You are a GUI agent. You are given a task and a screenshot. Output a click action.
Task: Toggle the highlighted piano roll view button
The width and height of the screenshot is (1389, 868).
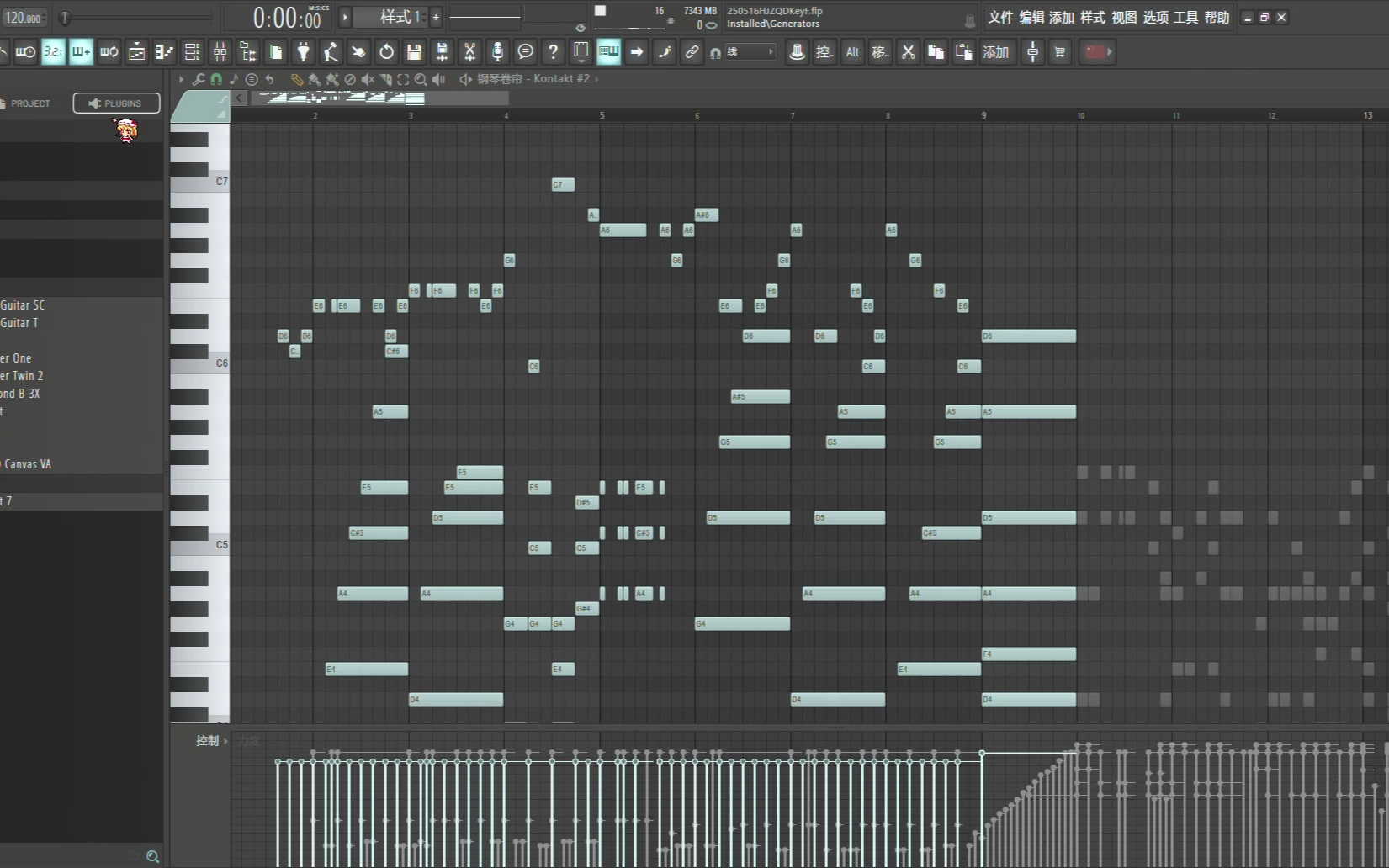tap(608, 52)
